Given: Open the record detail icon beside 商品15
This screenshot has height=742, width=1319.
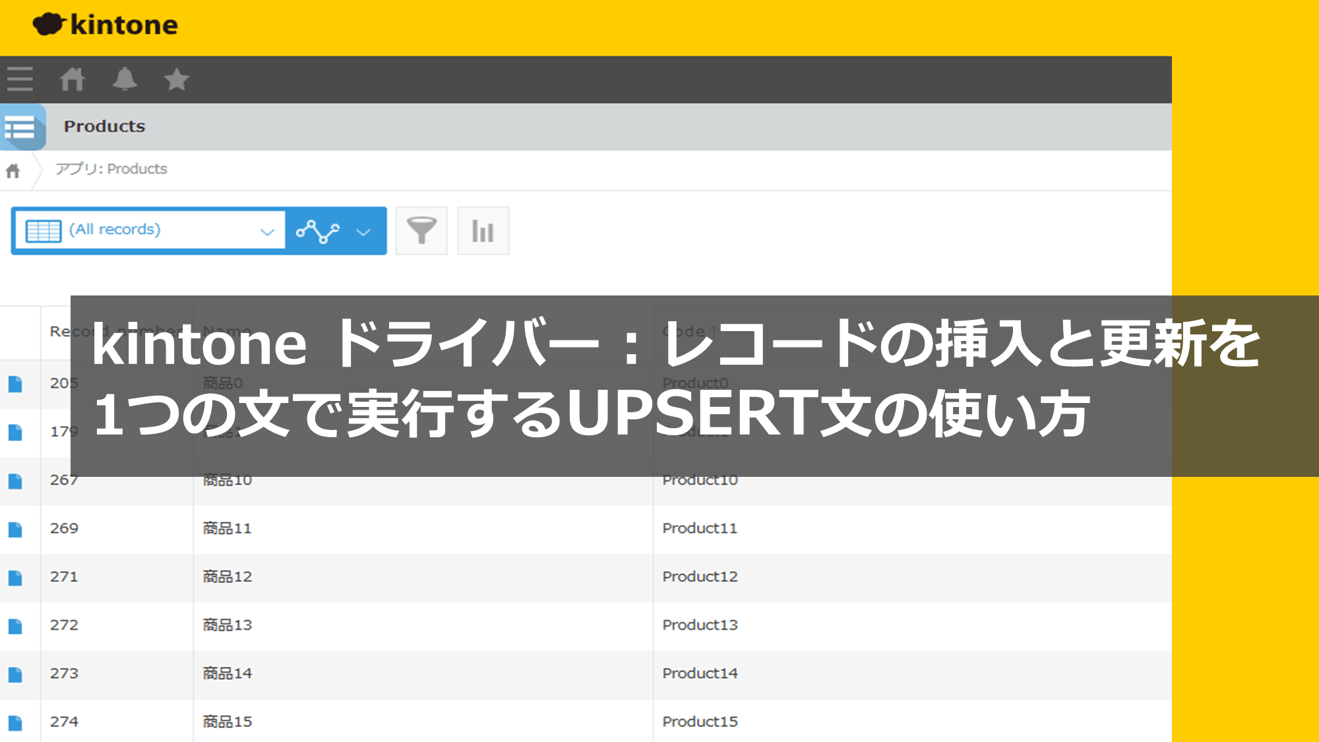Looking at the screenshot, I should coord(17,721).
